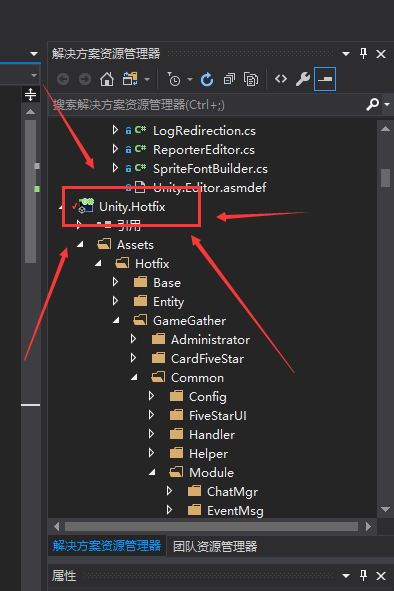This screenshot has height=591, width=394.
Task: Expand the SpriteFontBuilder.cs node
Action: tap(115, 168)
